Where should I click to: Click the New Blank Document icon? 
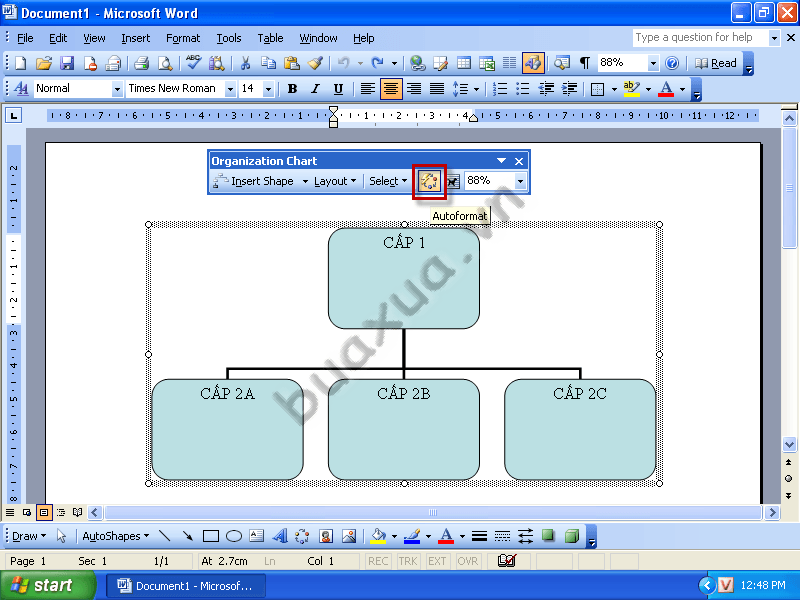coord(21,63)
